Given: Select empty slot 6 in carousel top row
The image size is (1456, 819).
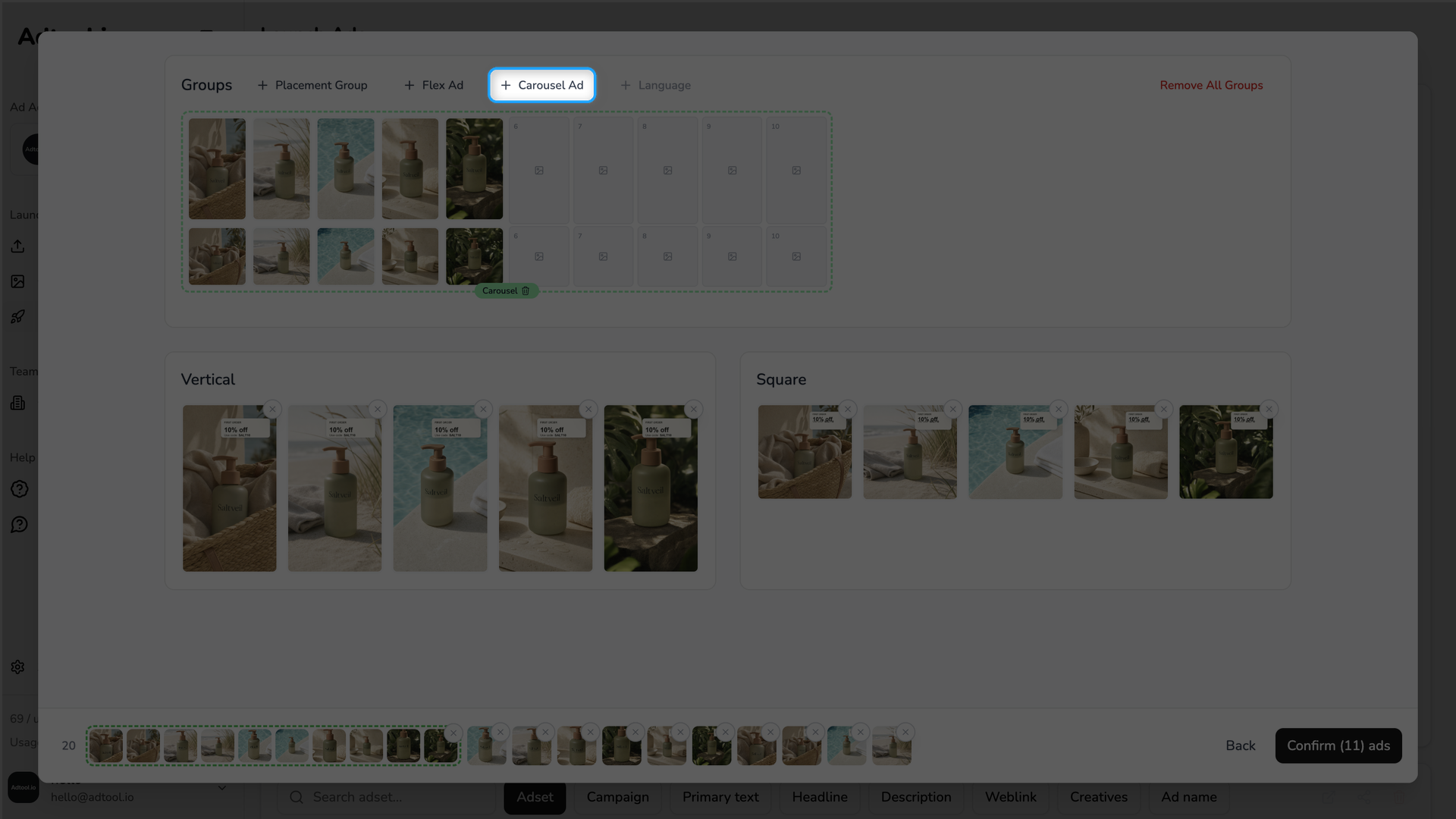Looking at the screenshot, I should pos(539,170).
